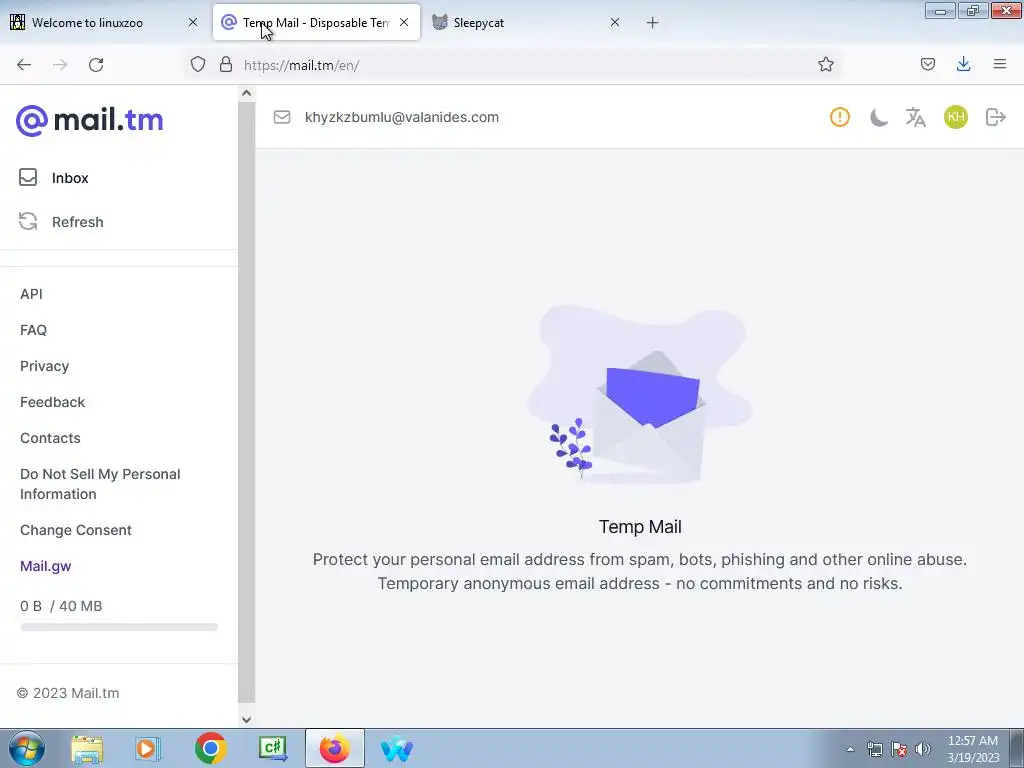Click the Temp Mail heading
1024x768 pixels.
click(x=640, y=527)
